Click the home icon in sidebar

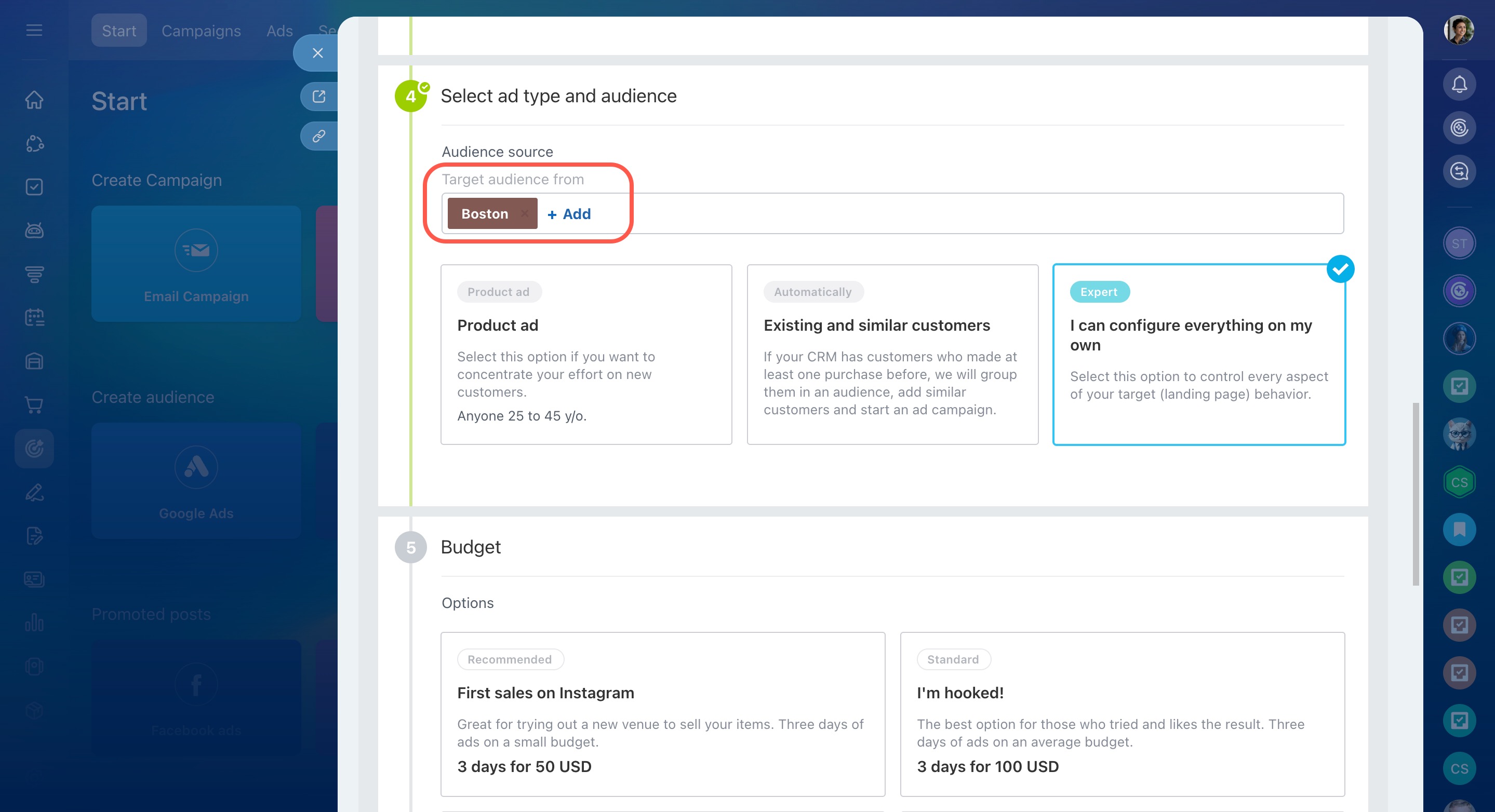(34, 100)
